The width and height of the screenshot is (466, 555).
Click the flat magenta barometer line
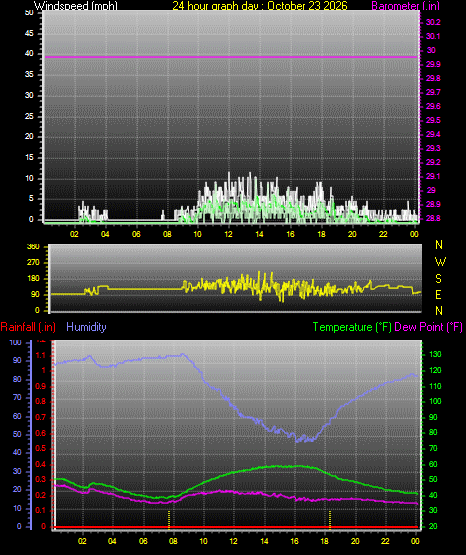click(x=232, y=57)
